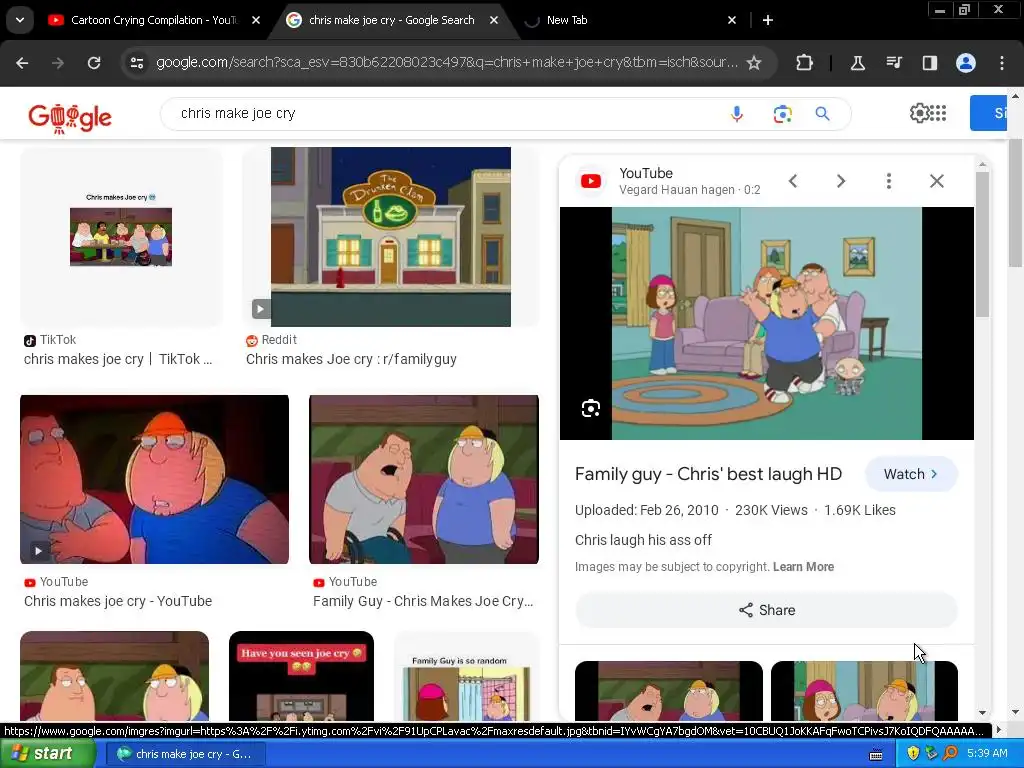Open preview panel three-dot options
1024x768 pixels.
889,181
